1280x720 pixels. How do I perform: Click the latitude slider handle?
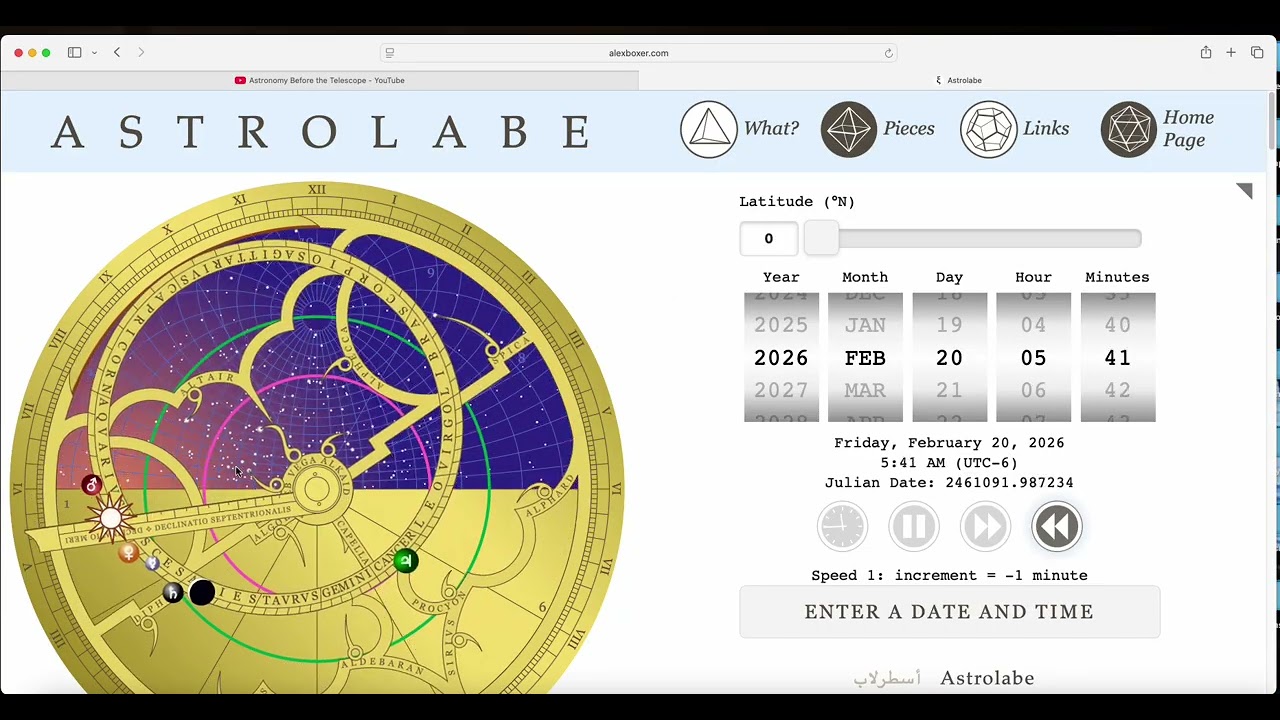click(821, 238)
